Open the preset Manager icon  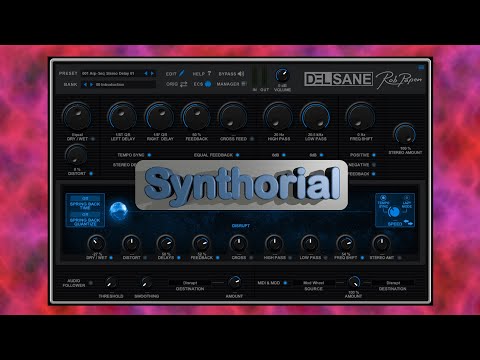(x=244, y=84)
